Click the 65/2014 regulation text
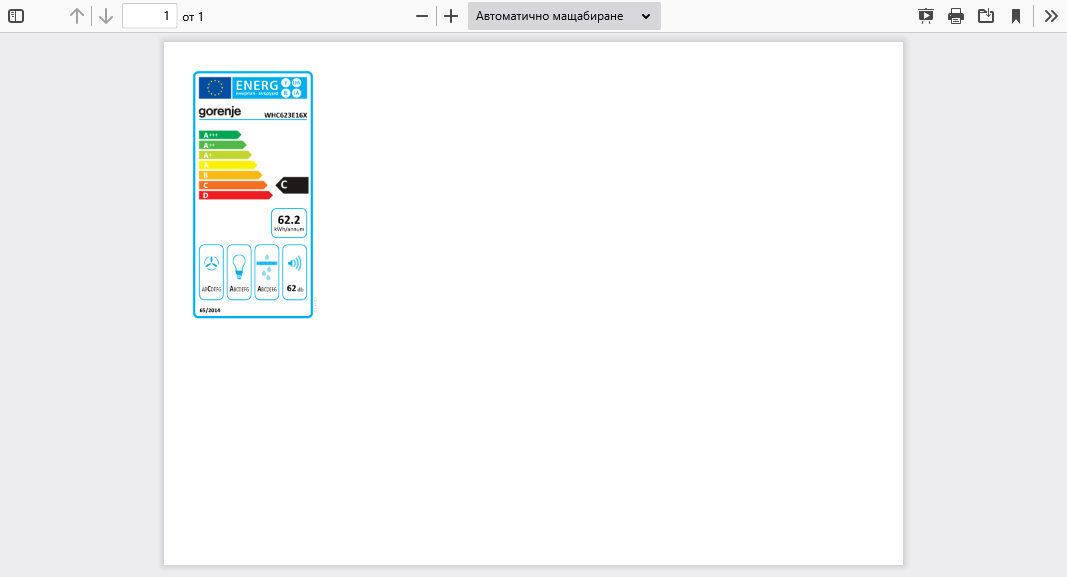 (210, 310)
